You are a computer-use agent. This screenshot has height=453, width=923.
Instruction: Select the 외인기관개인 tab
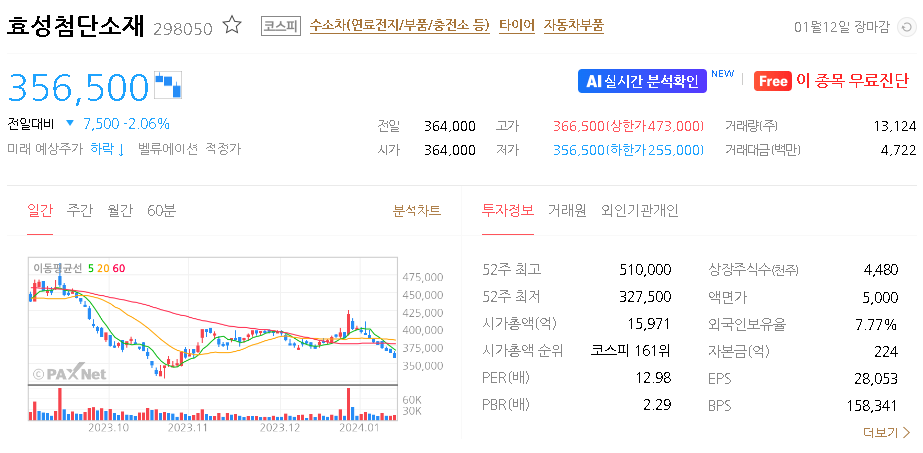point(640,211)
